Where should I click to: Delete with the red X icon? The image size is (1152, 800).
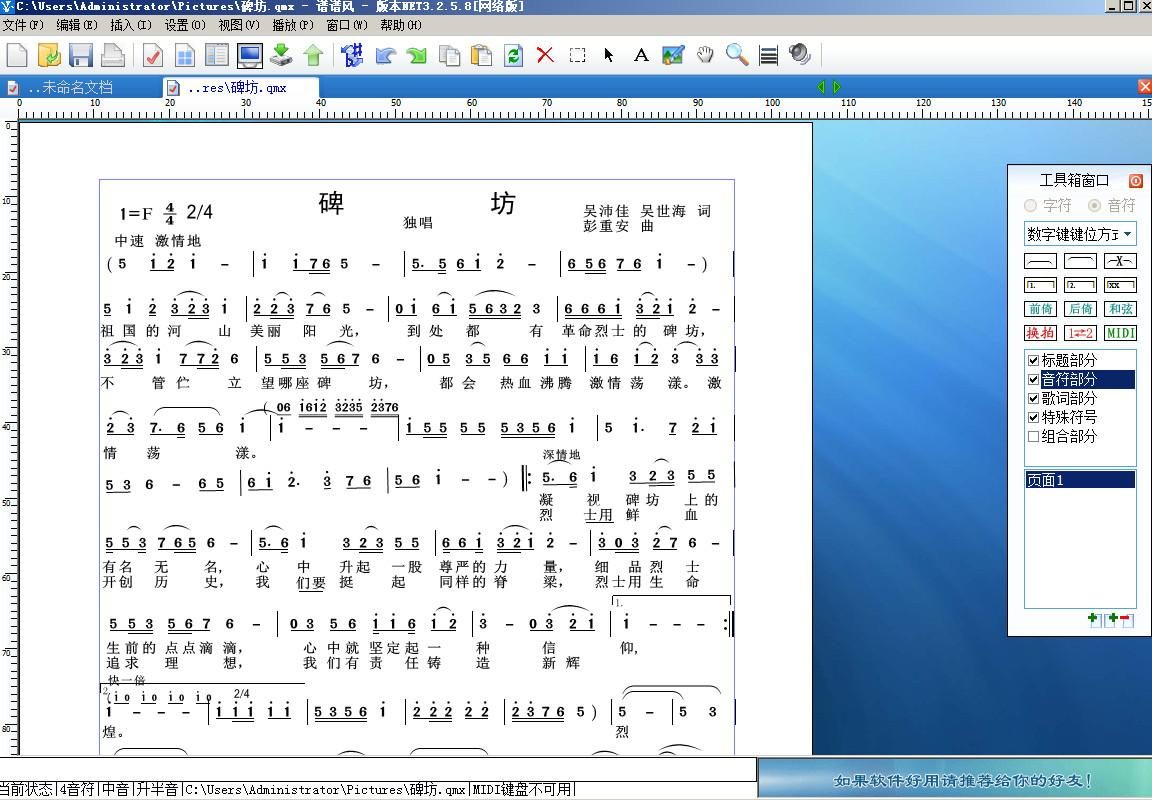545,55
